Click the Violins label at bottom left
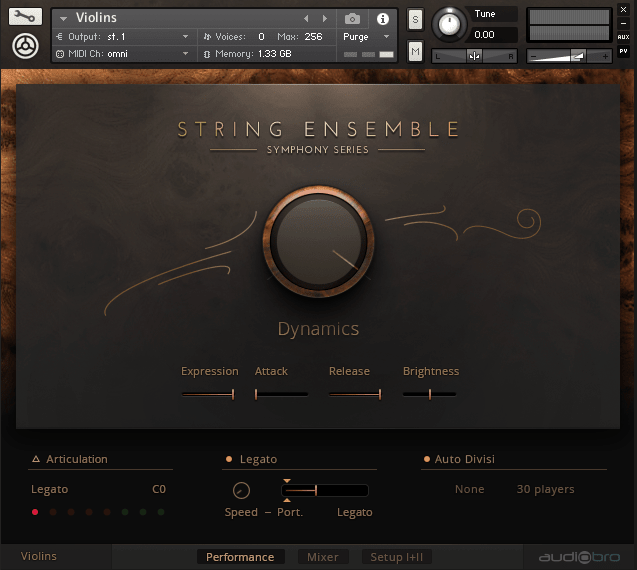The width and height of the screenshot is (637, 570). pos(39,556)
